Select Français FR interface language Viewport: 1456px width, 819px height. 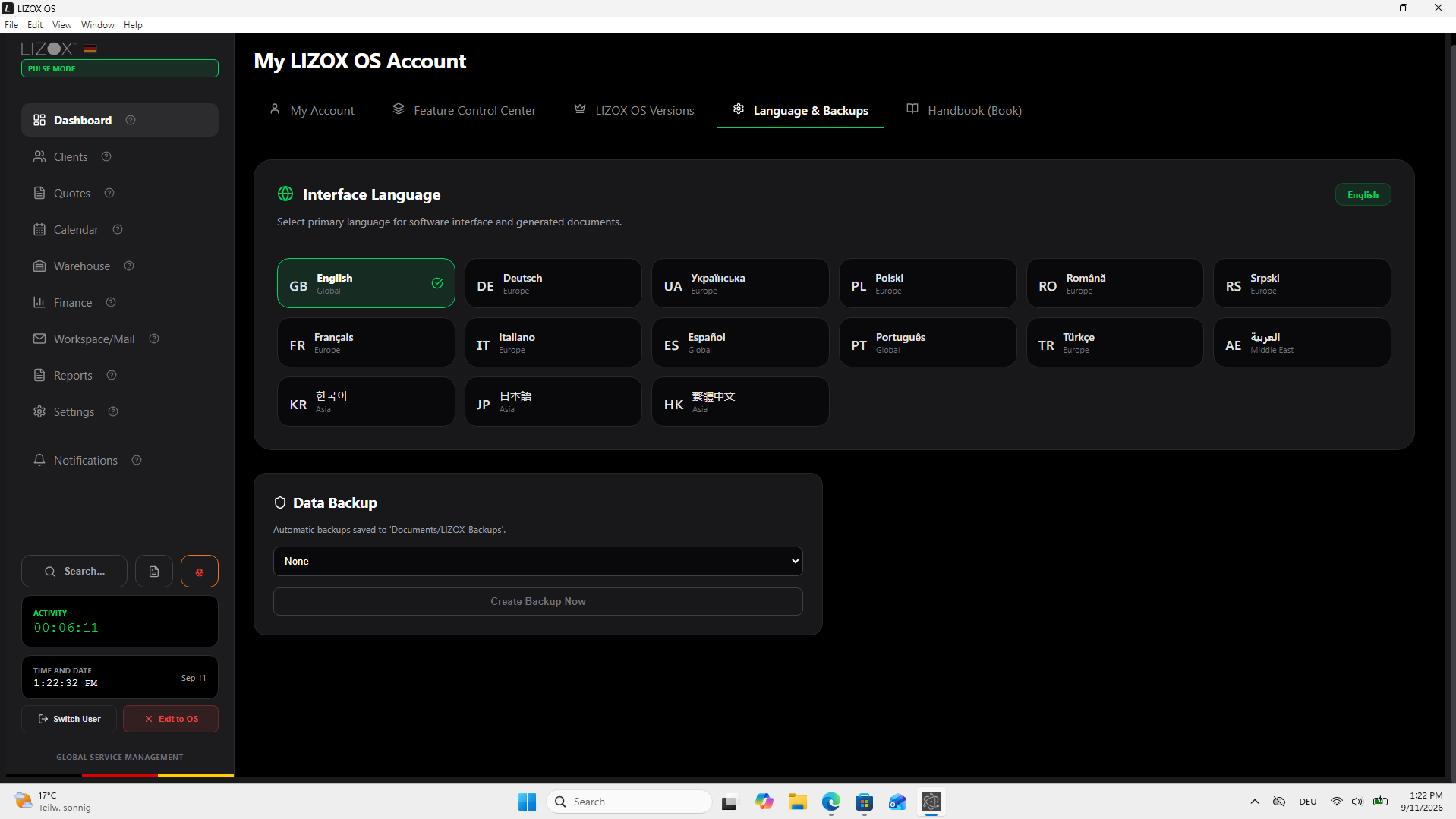[366, 342]
